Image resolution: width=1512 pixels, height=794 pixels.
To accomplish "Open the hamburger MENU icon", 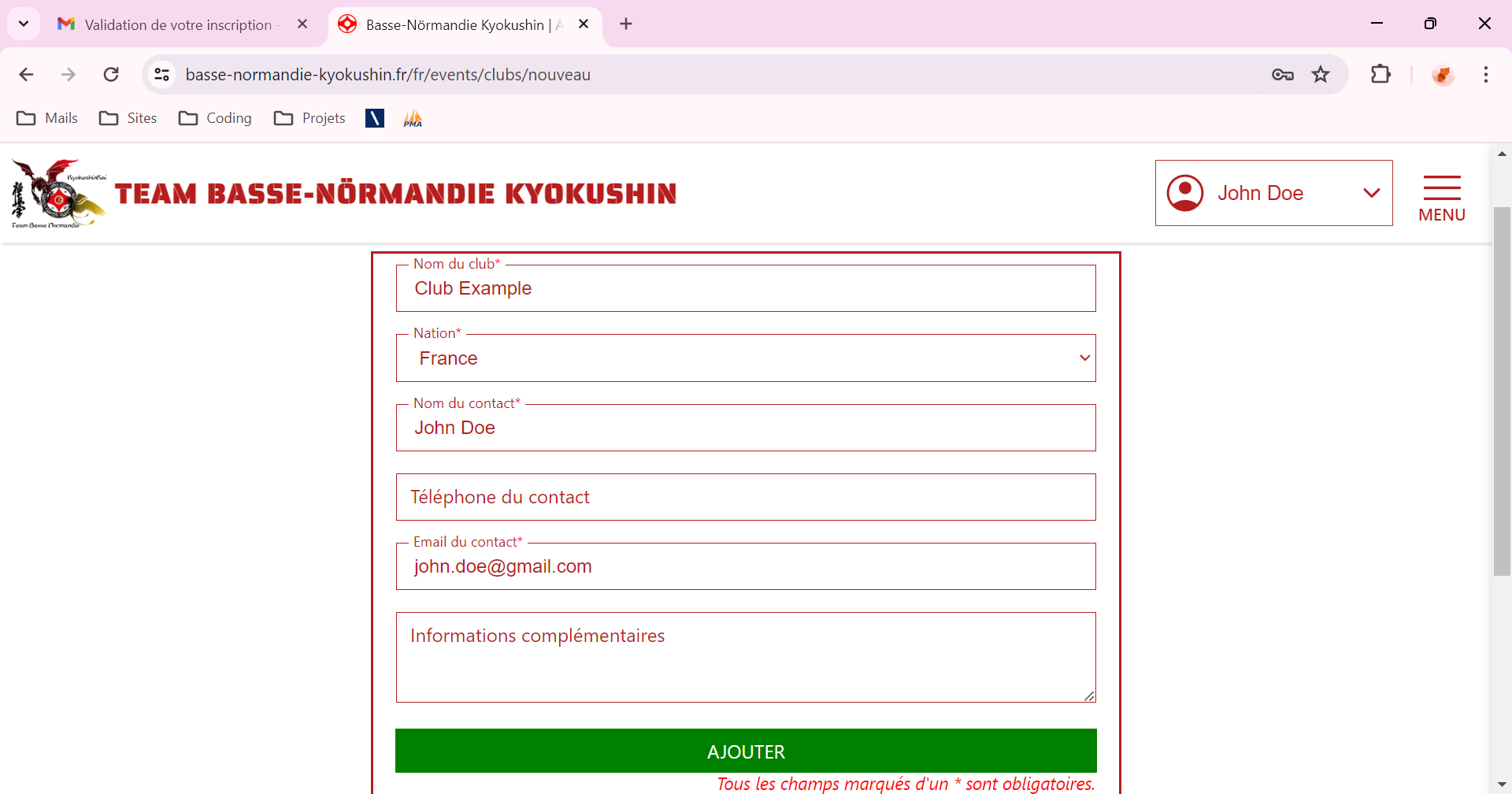I will click(x=1441, y=198).
